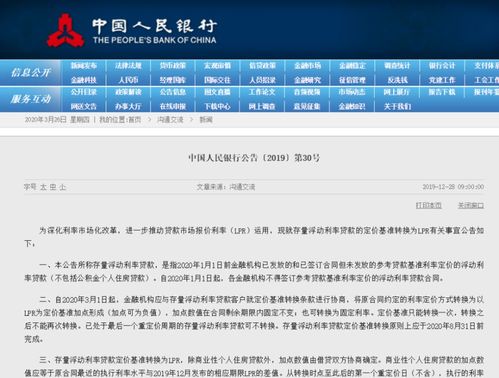Open the 工作论文 link
Image resolution: width=499 pixels, height=378 pixels.
(x=262, y=92)
